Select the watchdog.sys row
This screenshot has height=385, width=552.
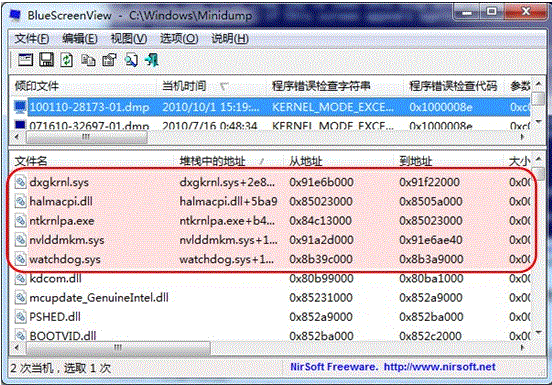click(271, 259)
